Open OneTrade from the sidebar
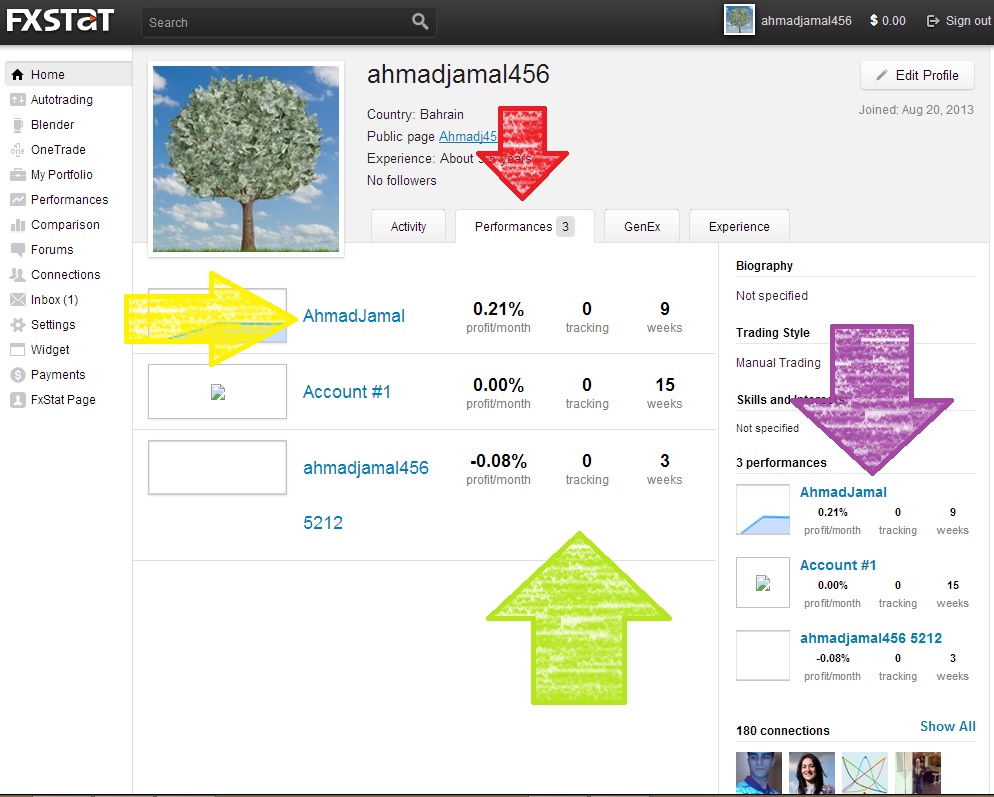Image resolution: width=994 pixels, height=797 pixels. tap(17, 150)
